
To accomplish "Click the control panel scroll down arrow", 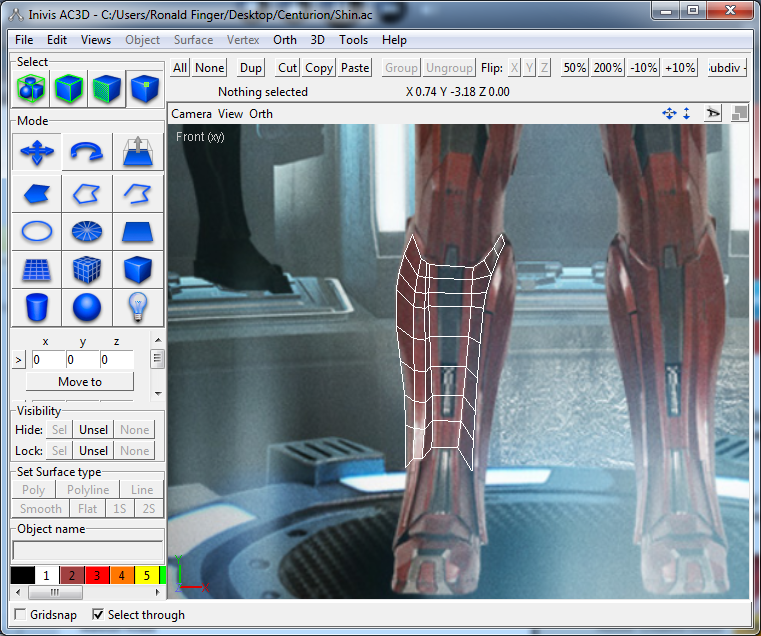I will pyautogui.click(x=158, y=394).
